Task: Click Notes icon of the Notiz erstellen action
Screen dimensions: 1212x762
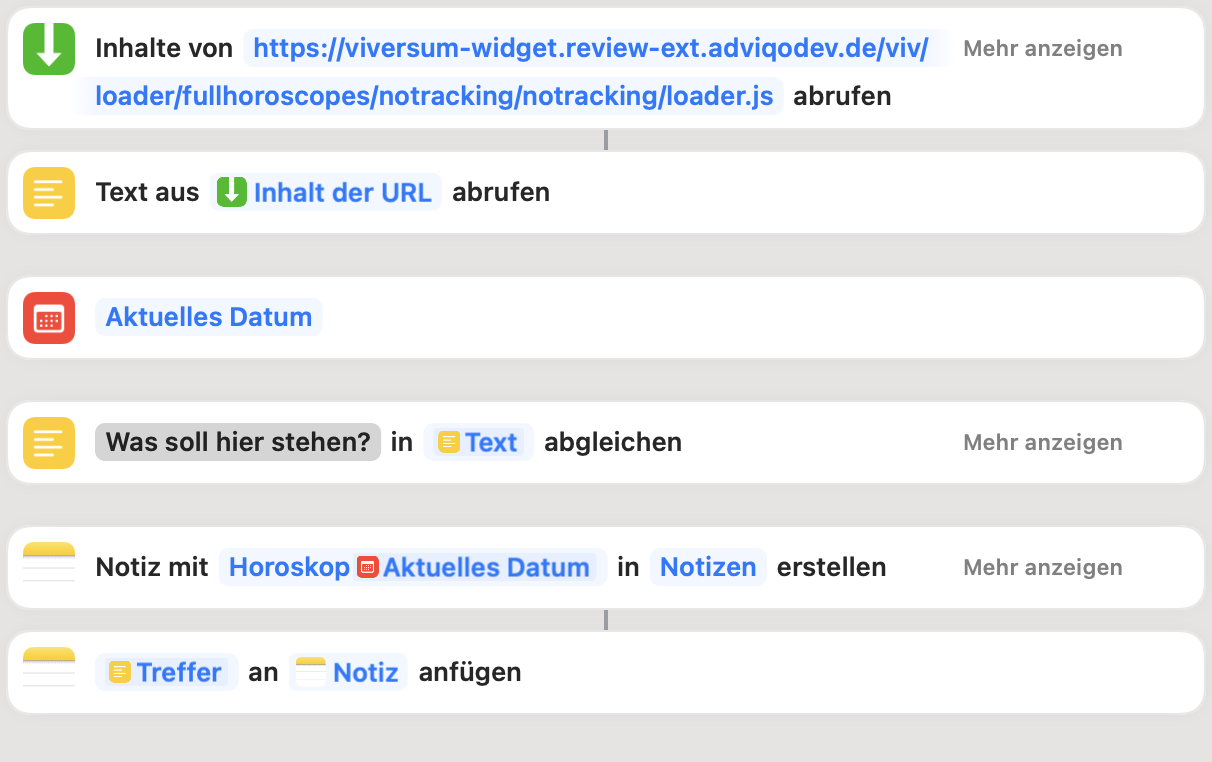Action: point(49,568)
